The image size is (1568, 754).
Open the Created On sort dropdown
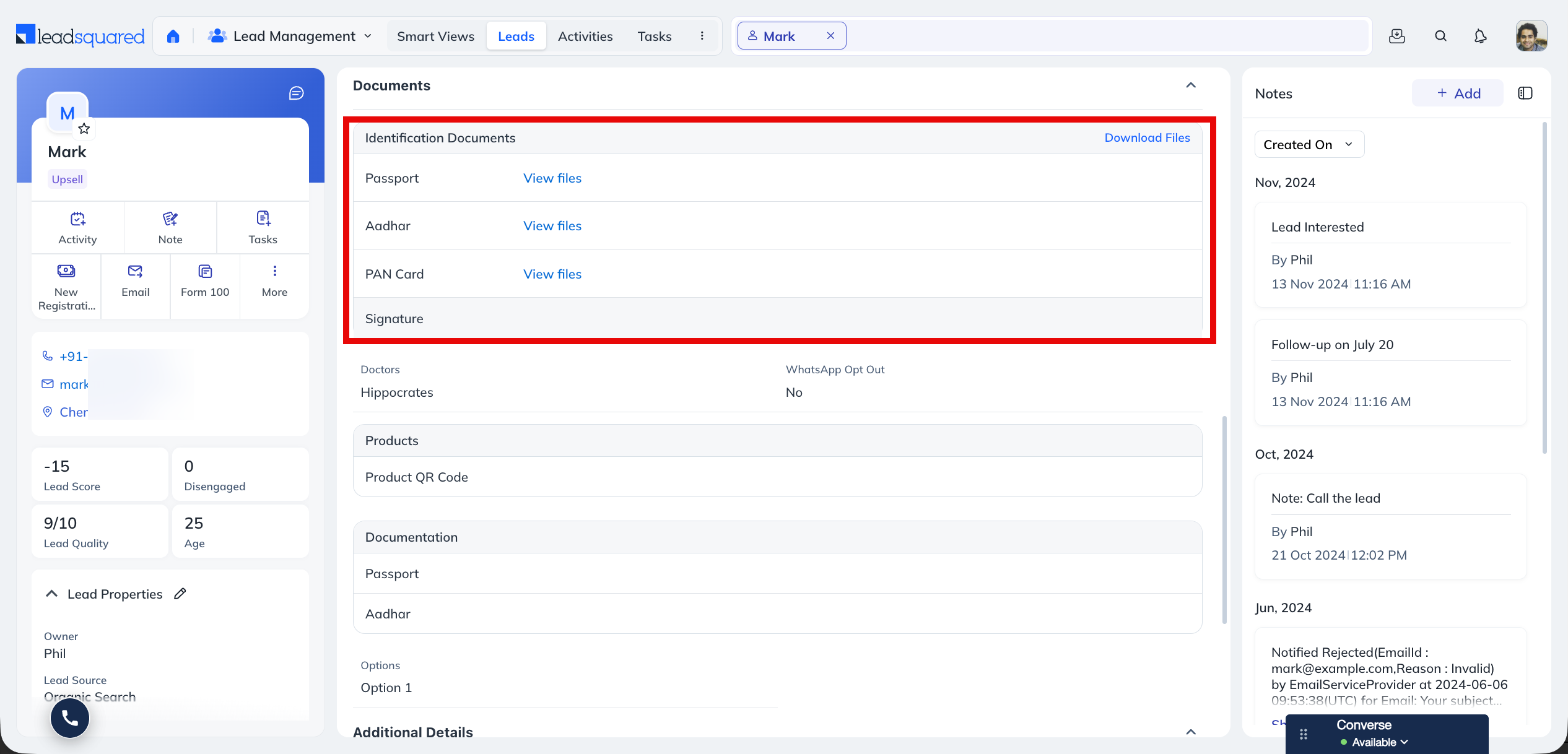click(1309, 145)
